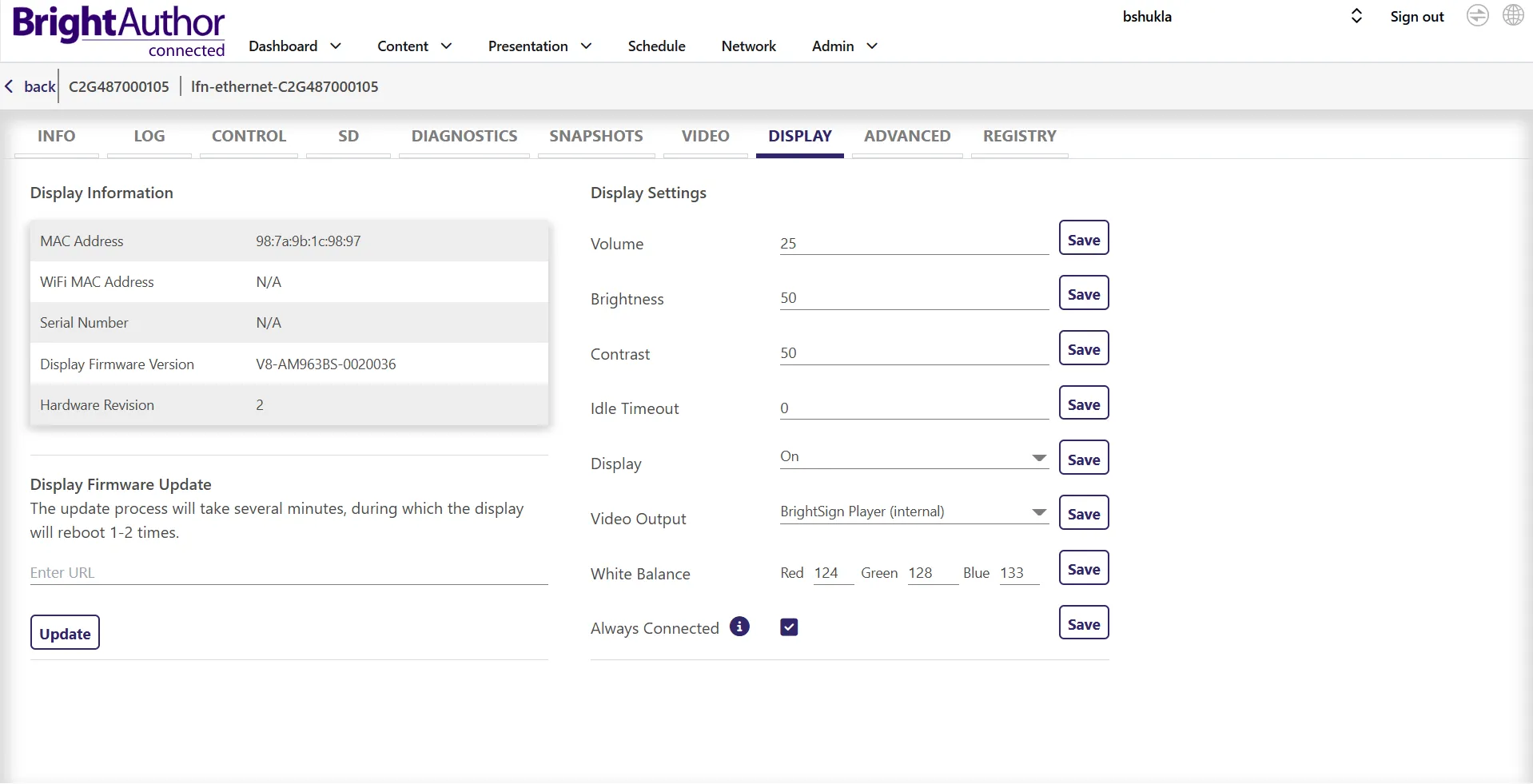
Task: Click the Display Firmware Update heading
Action: pos(121,484)
